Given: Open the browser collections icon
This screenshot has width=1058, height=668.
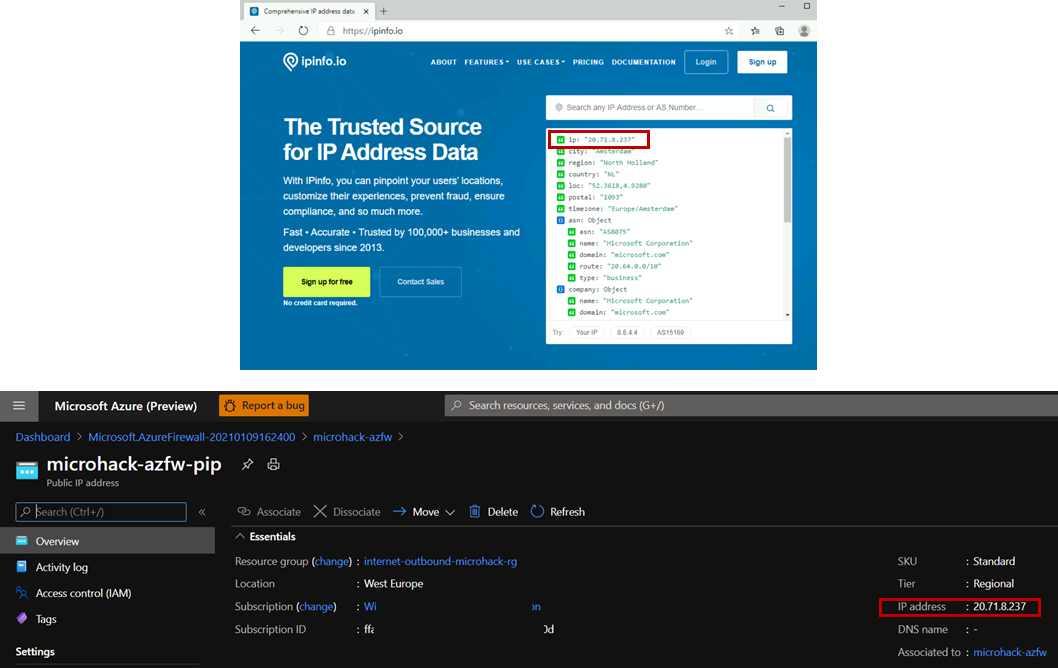Looking at the screenshot, I should point(779,30).
